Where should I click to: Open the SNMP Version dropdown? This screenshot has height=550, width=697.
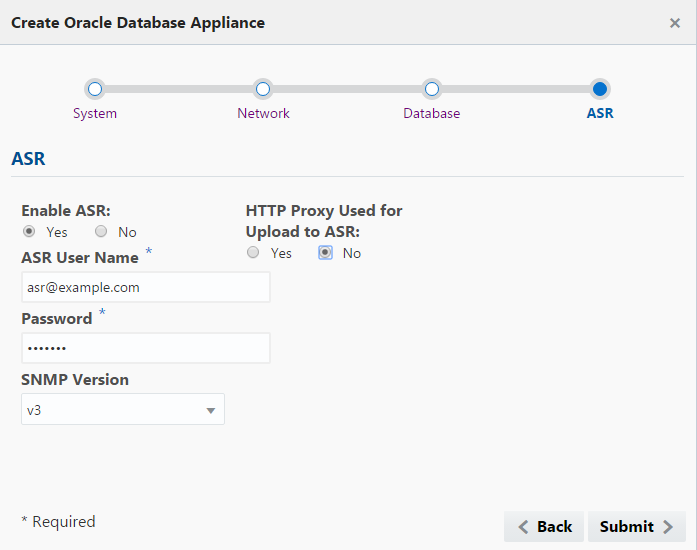pyautogui.click(x=122, y=409)
